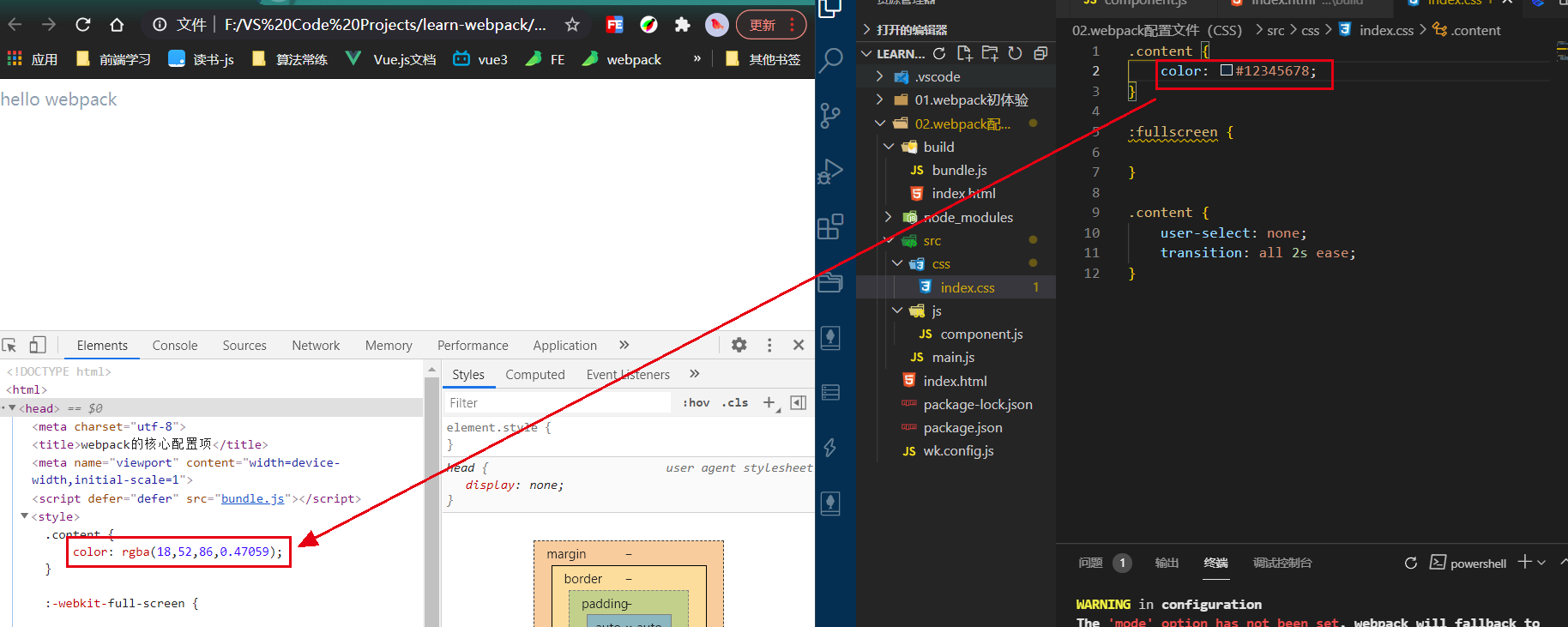1568x627 pixels.
Task: Click New Folder icon in Explorer header
Action: (x=990, y=53)
